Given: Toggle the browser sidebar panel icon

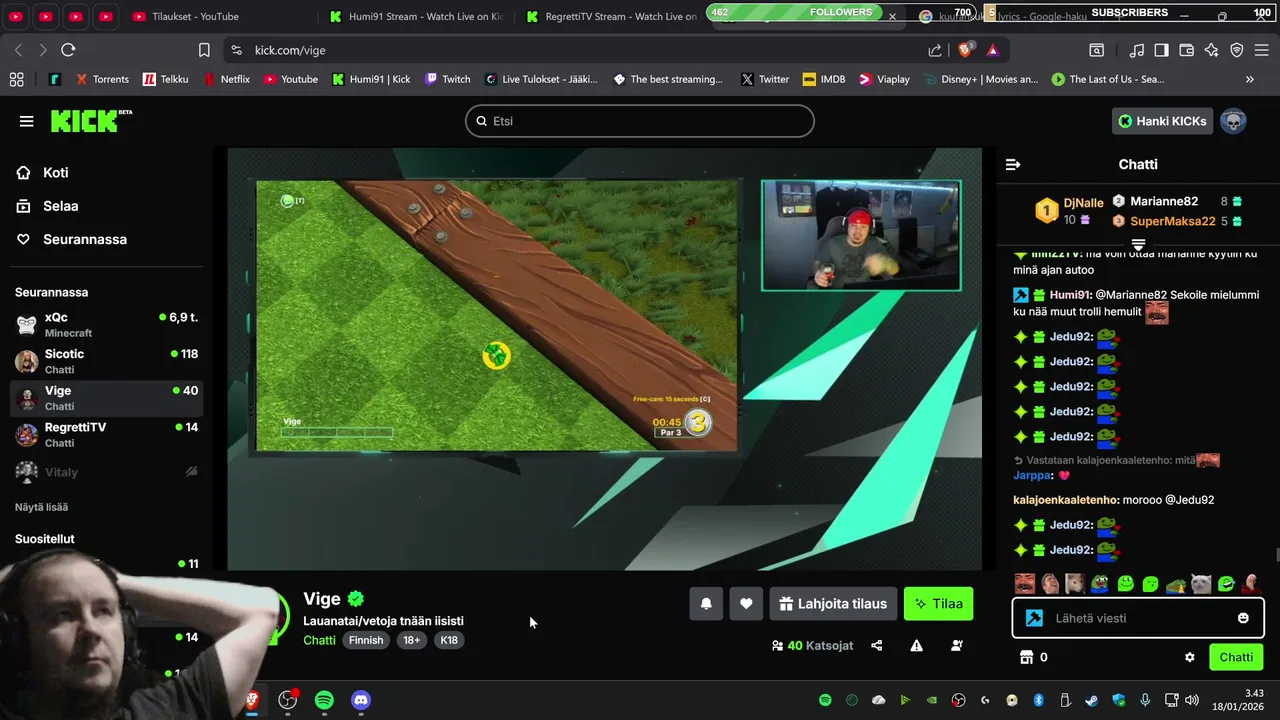Looking at the screenshot, I should (1161, 50).
